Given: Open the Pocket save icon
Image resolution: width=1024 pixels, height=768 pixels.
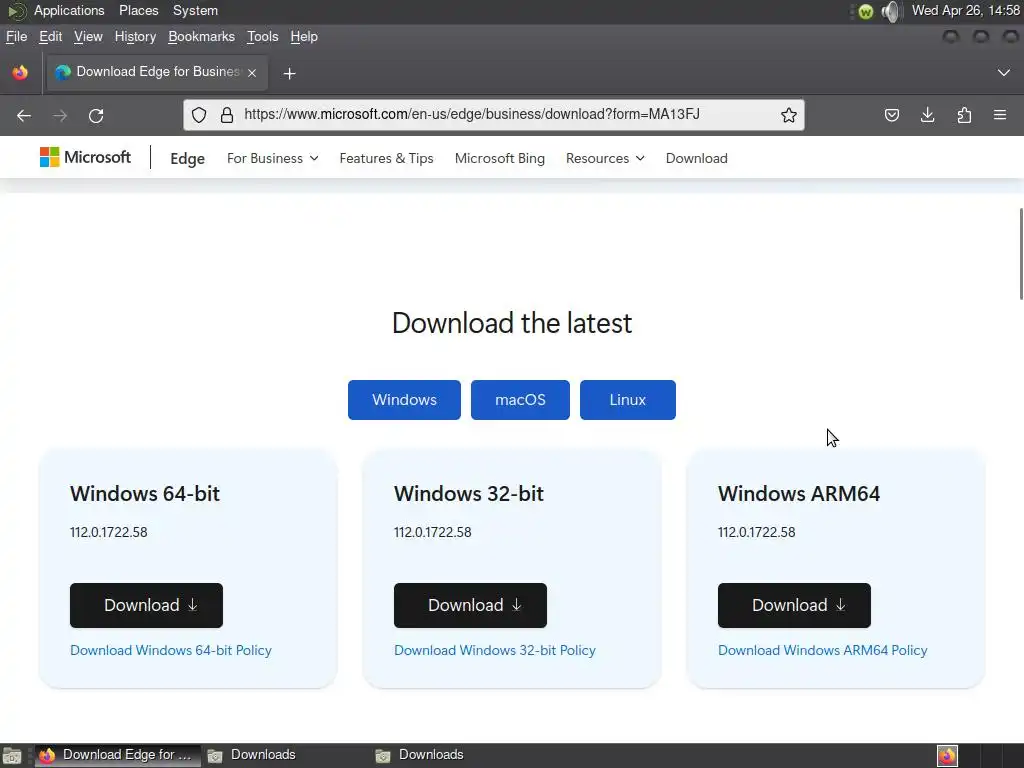Looking at the screenshot, I should [891, 116].
